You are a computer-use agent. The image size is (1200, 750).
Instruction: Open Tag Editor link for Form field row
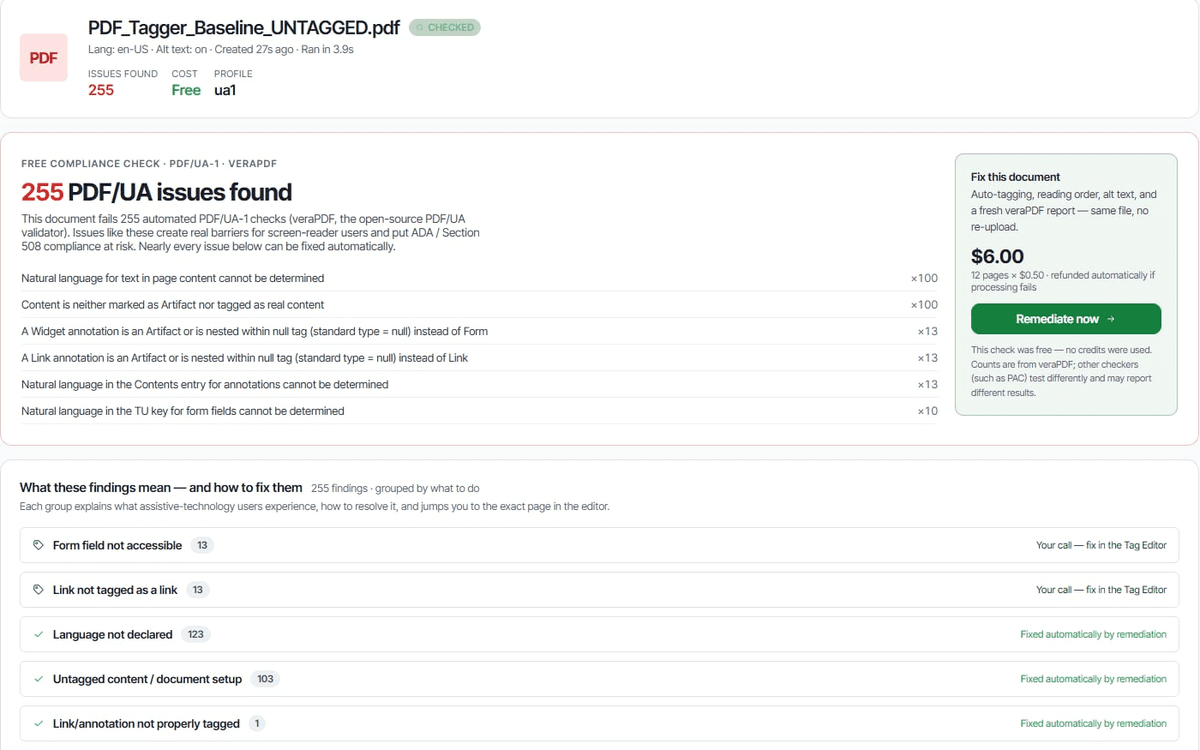click(x=1101, y=546)
